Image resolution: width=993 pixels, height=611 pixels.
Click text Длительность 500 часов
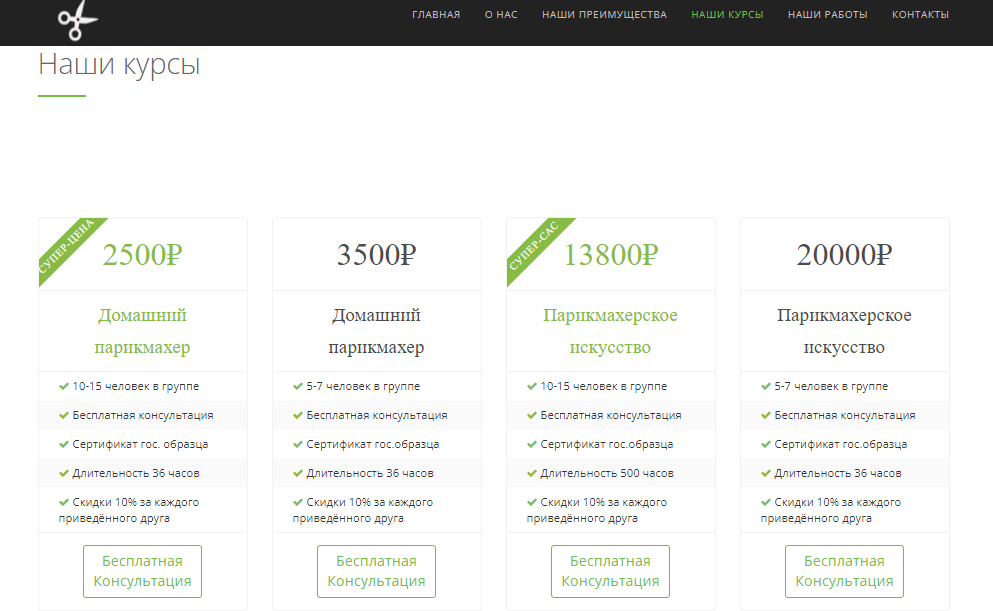pos(607,473)
